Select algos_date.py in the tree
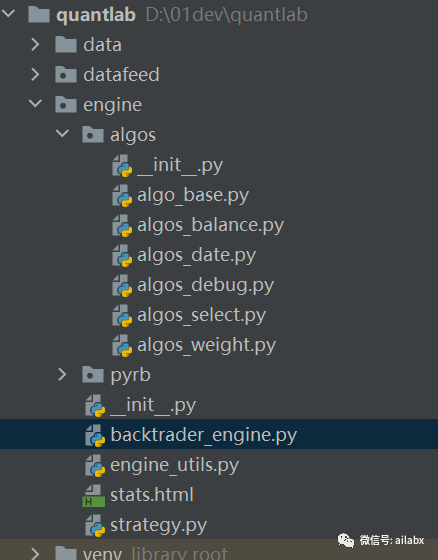The width and height of the screenshot is (438, 560). [196, 255]
